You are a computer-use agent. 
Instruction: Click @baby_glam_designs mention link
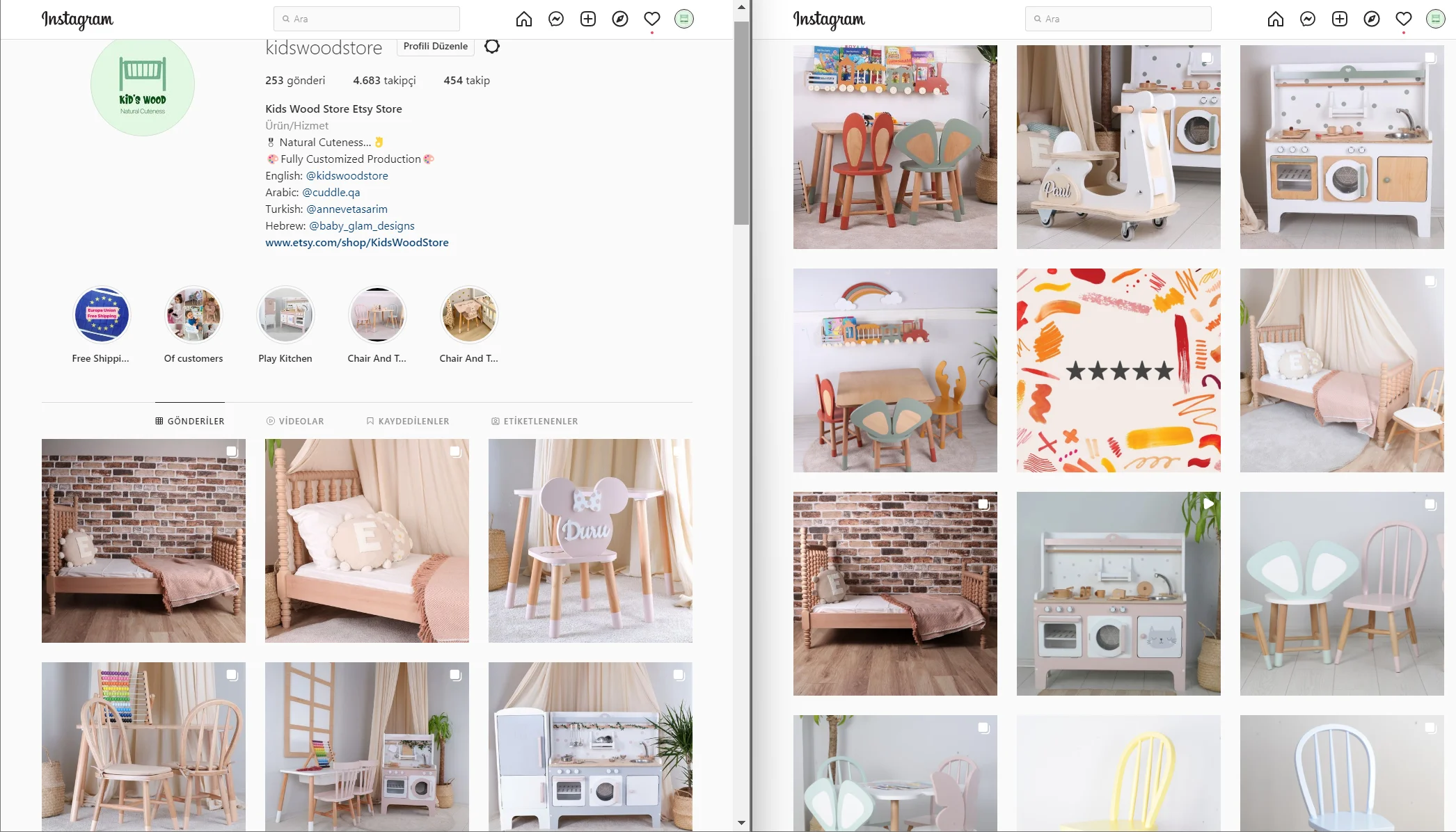point(362,225)
